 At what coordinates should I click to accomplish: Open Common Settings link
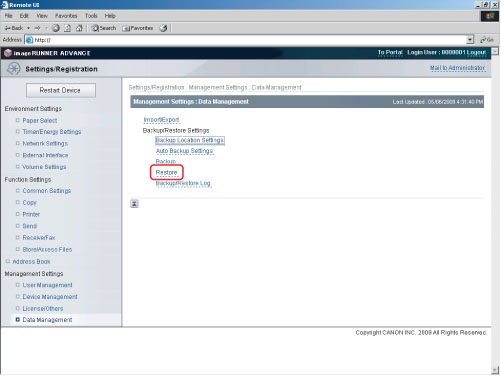47,191
